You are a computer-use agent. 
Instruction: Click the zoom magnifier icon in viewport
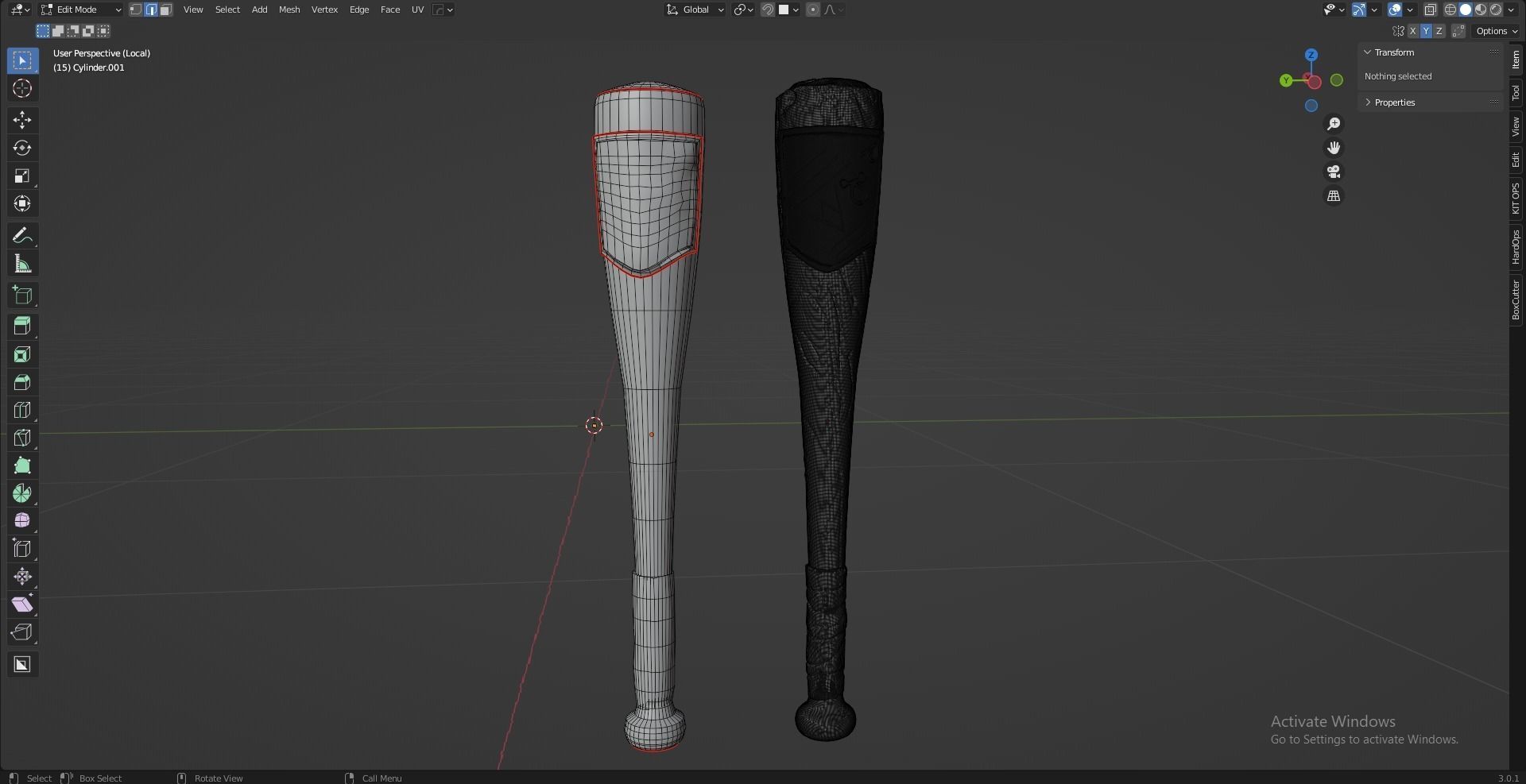[1334, 123]
